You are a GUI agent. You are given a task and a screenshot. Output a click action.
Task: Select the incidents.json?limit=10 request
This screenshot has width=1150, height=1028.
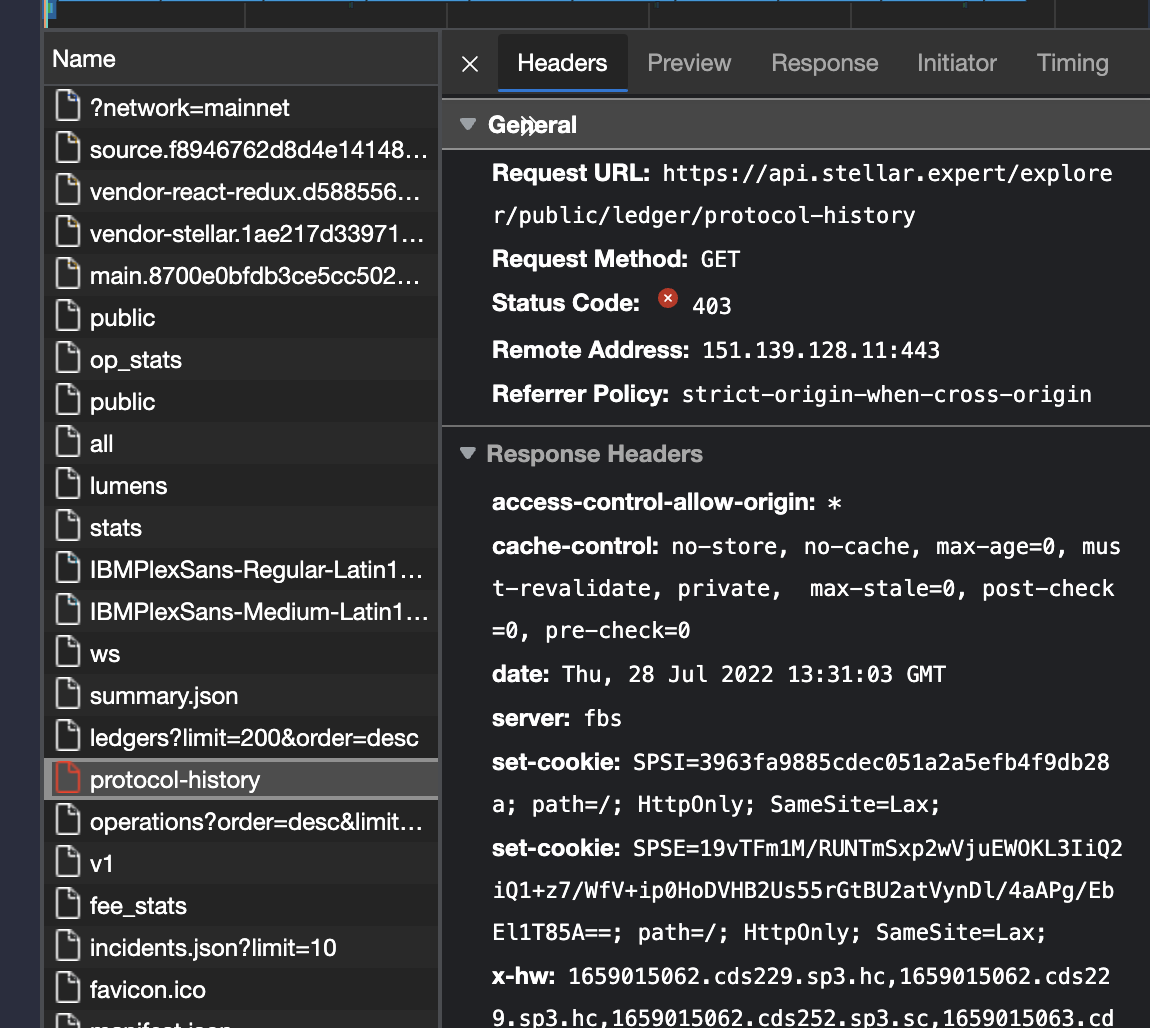(241, 948)
